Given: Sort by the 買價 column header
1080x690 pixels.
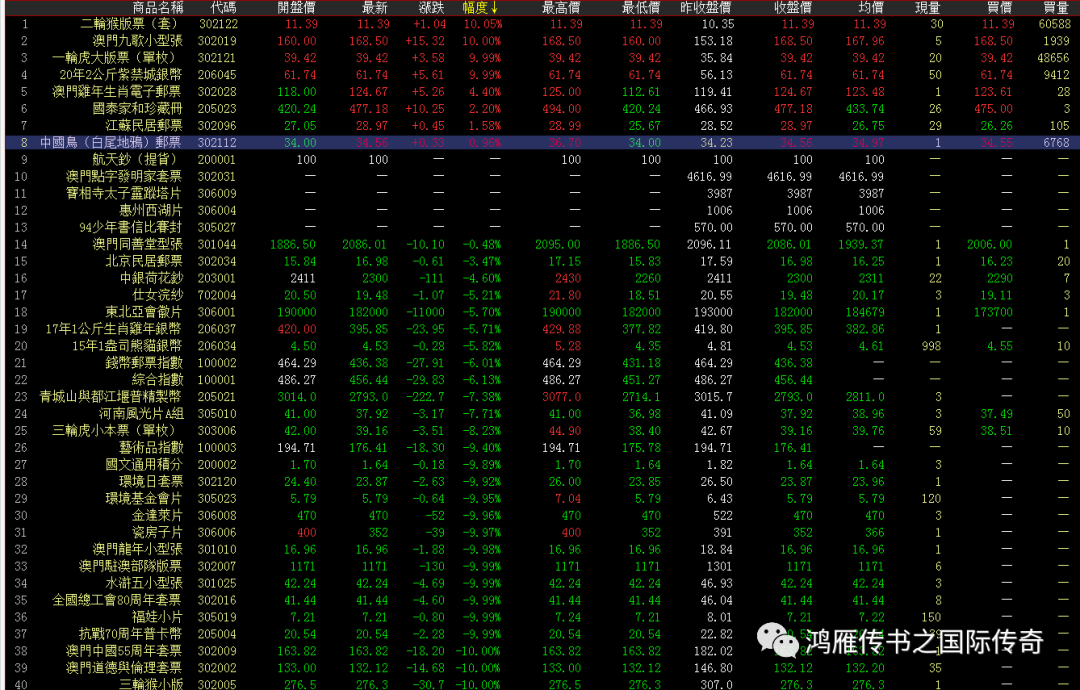Looking at the screenshot, I should click(999, 8).
